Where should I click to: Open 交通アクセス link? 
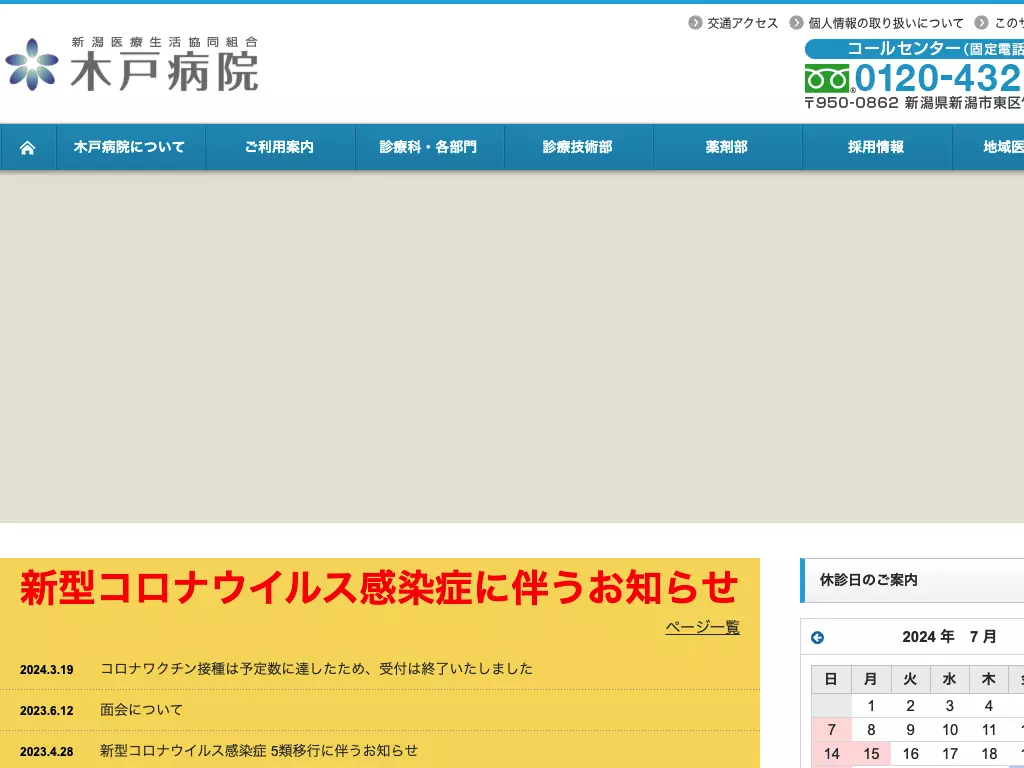[x=743, y=24]
